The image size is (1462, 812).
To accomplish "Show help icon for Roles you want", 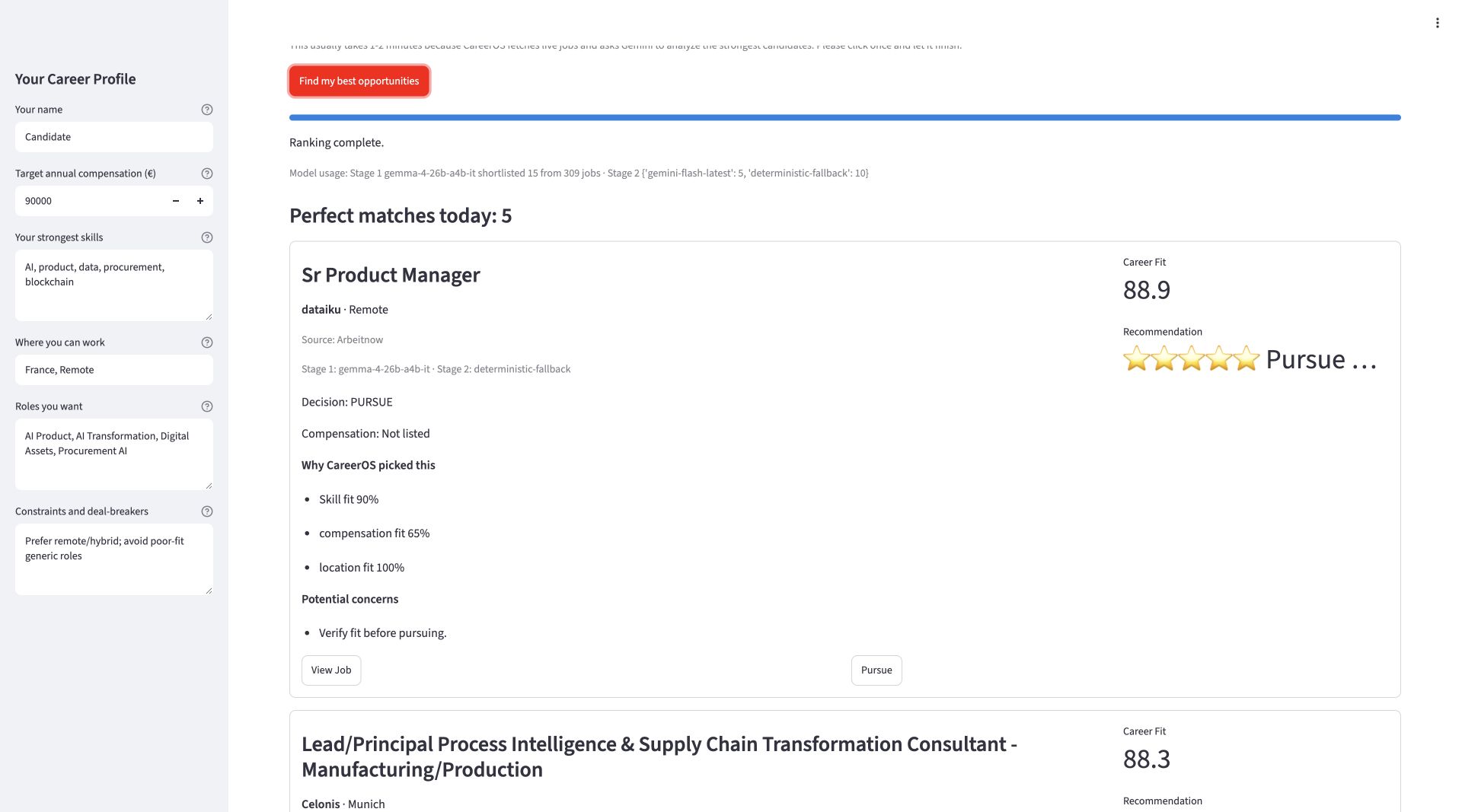I will point(206,406).
